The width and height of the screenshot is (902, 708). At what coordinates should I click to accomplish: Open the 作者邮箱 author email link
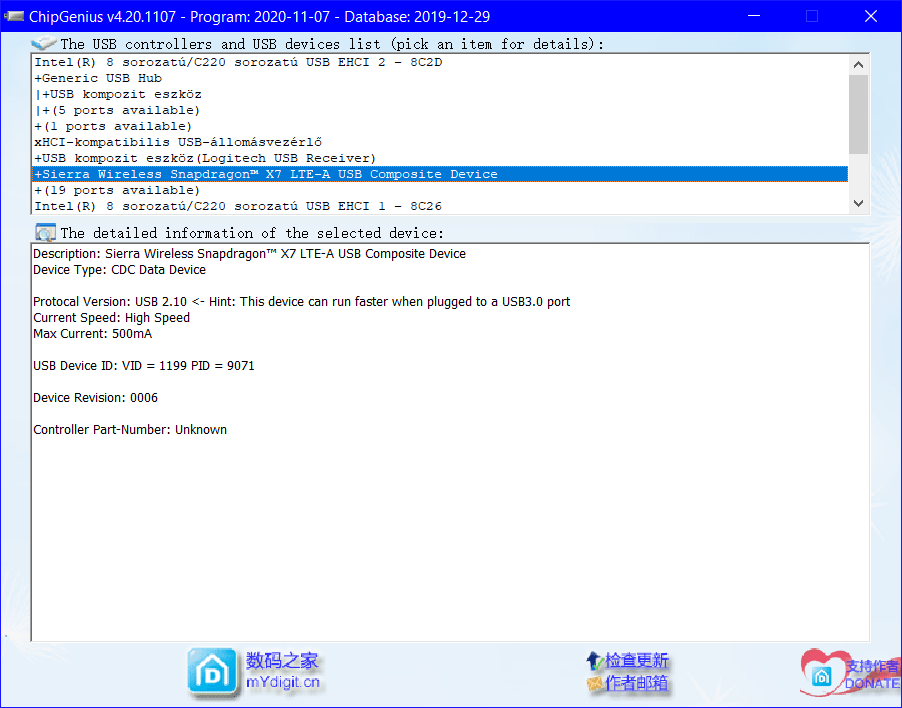click(637, 683)
